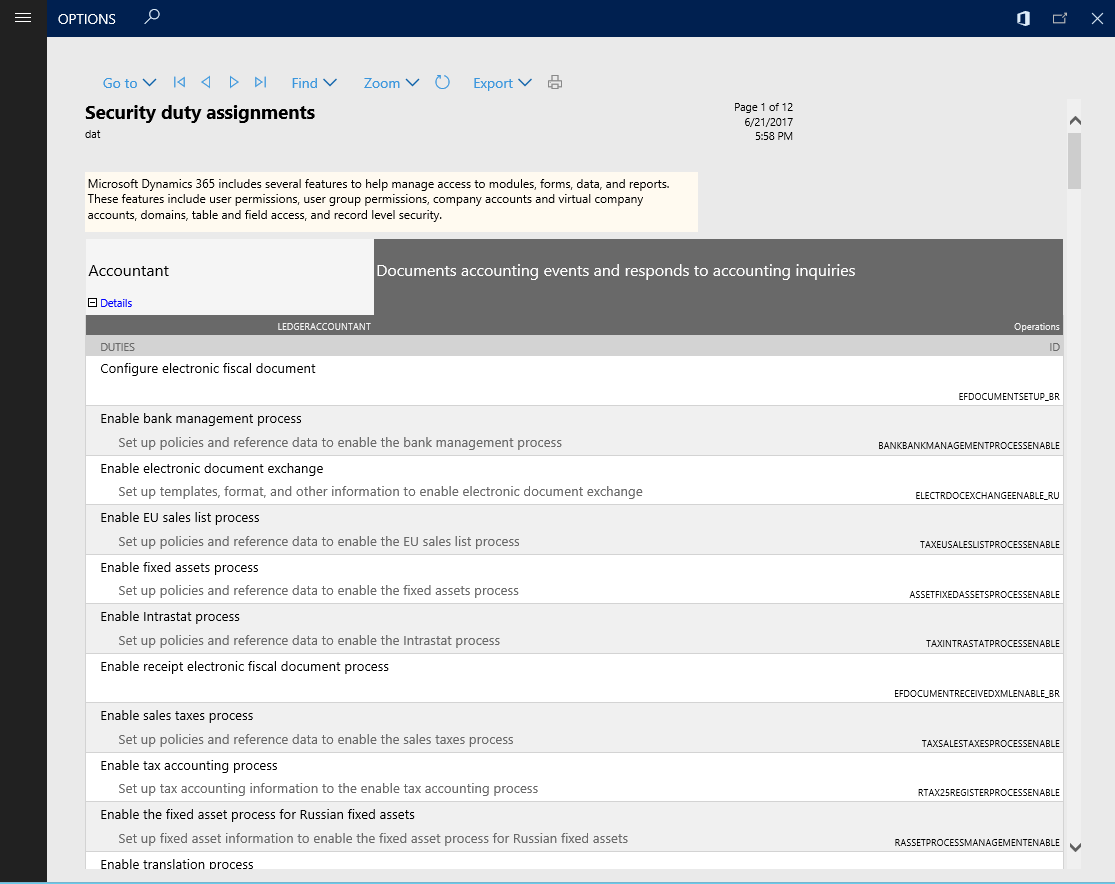Image resolution: width=1115 pixels, height=884 pixels.
Task: Click the Dynamics 365 app icon
Action: coord(1022,18)
